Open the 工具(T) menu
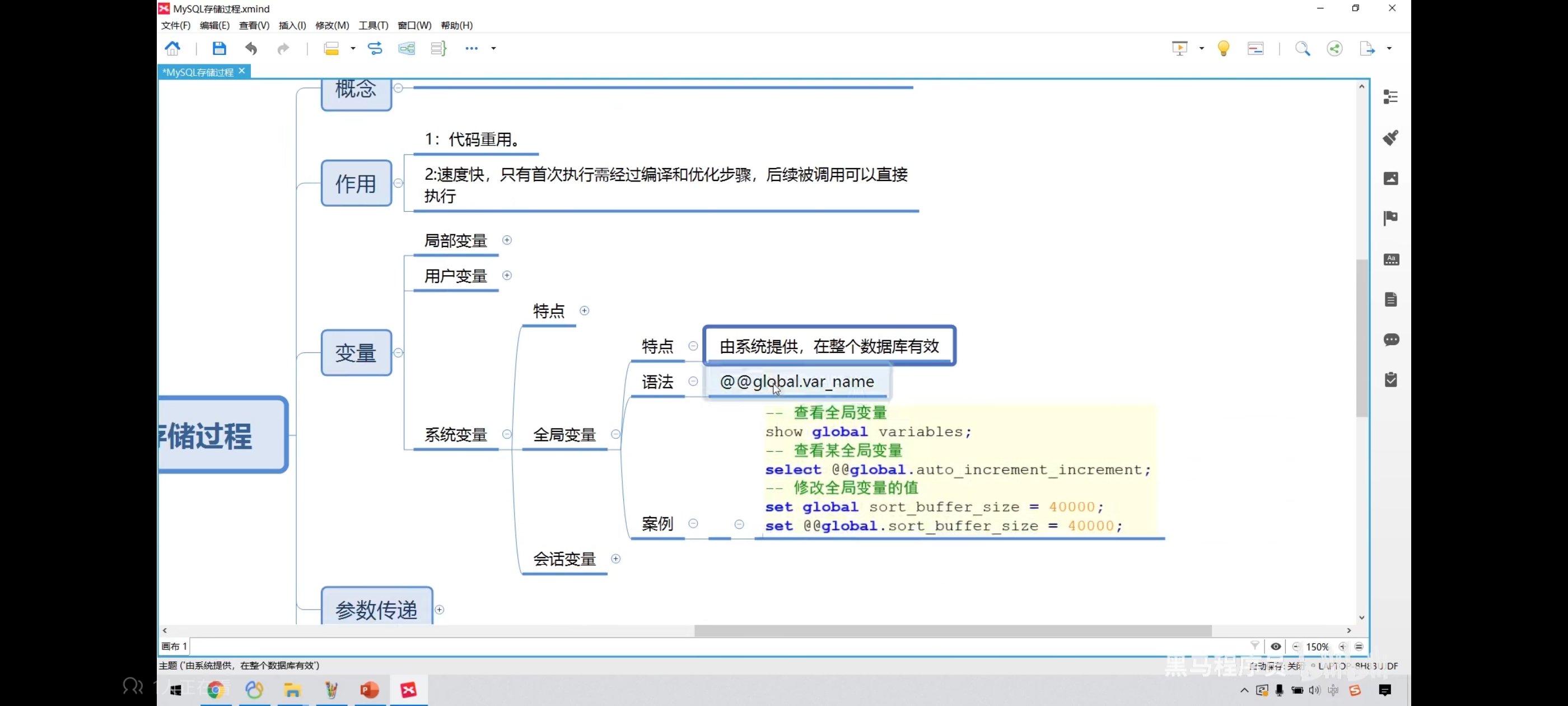 coord(373,25)
